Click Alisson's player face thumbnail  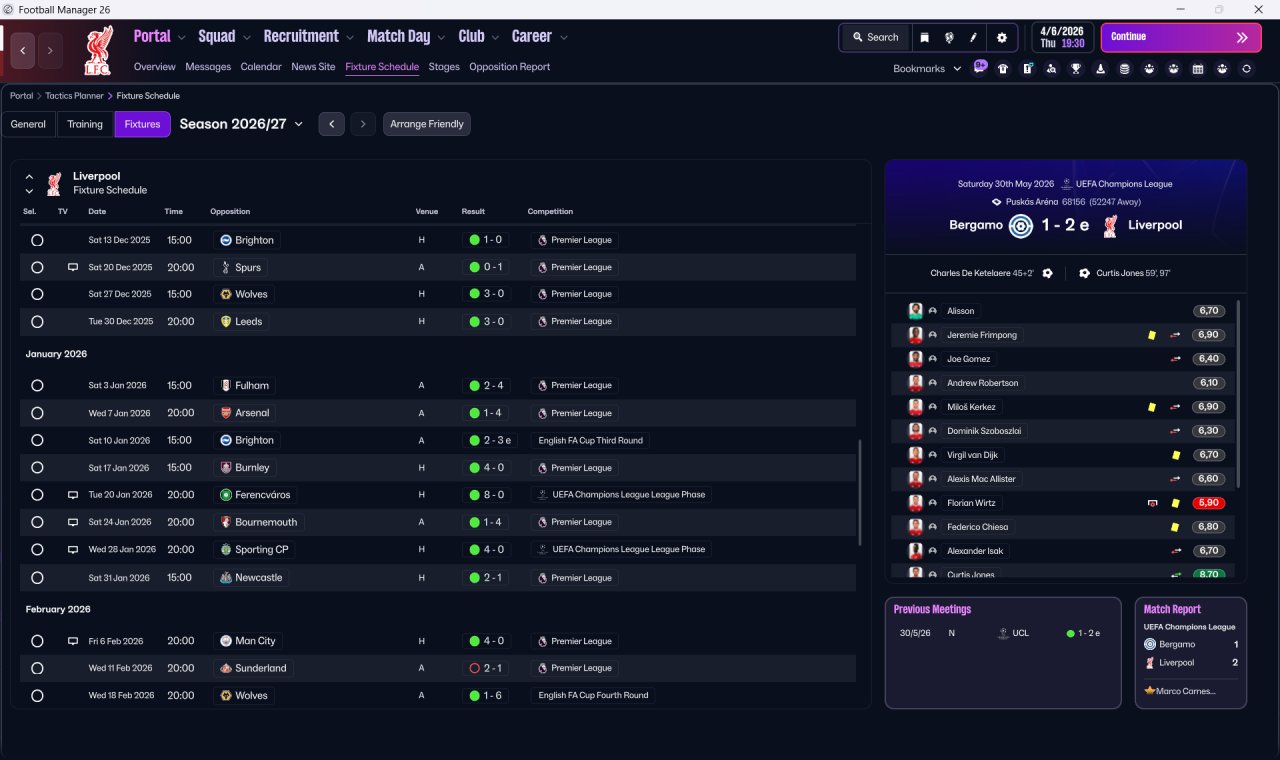click(x=915, y=311)
